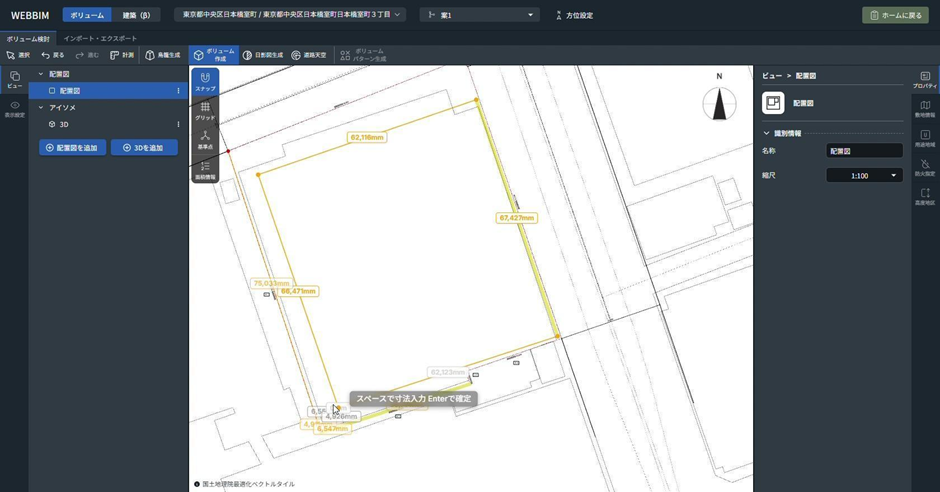This screenshot has height=492, width=940.
Task: Open the 敷地情報 side panel icon
Action: [925, 108]
